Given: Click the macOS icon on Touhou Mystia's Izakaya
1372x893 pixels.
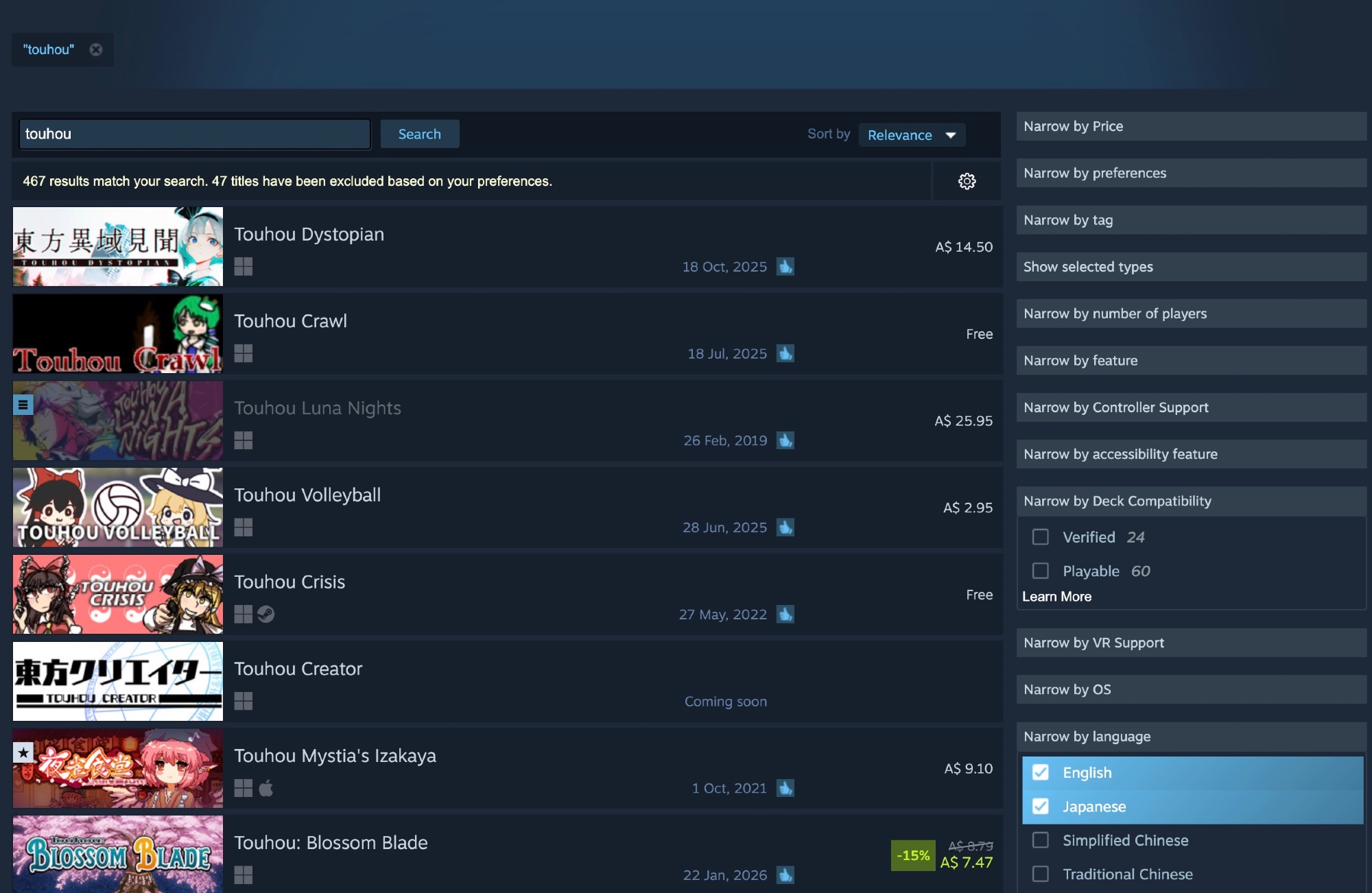Looking at the screenshot, I should click(266, 788).
